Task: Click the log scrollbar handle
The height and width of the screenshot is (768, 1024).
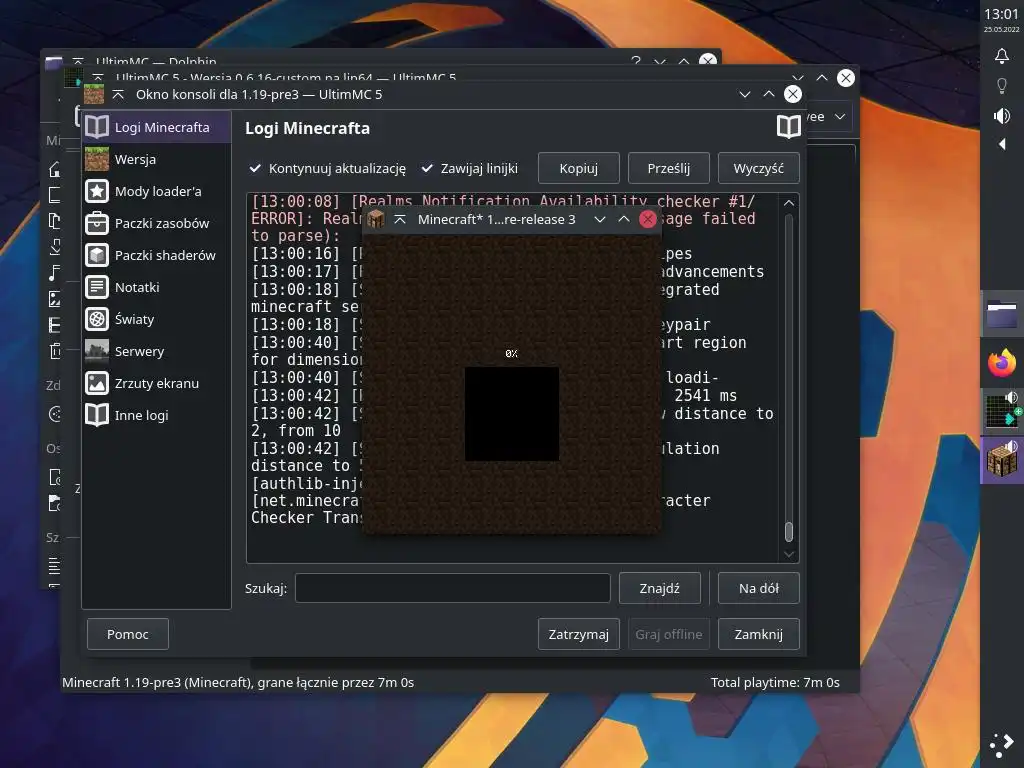Action: (789, 532)
